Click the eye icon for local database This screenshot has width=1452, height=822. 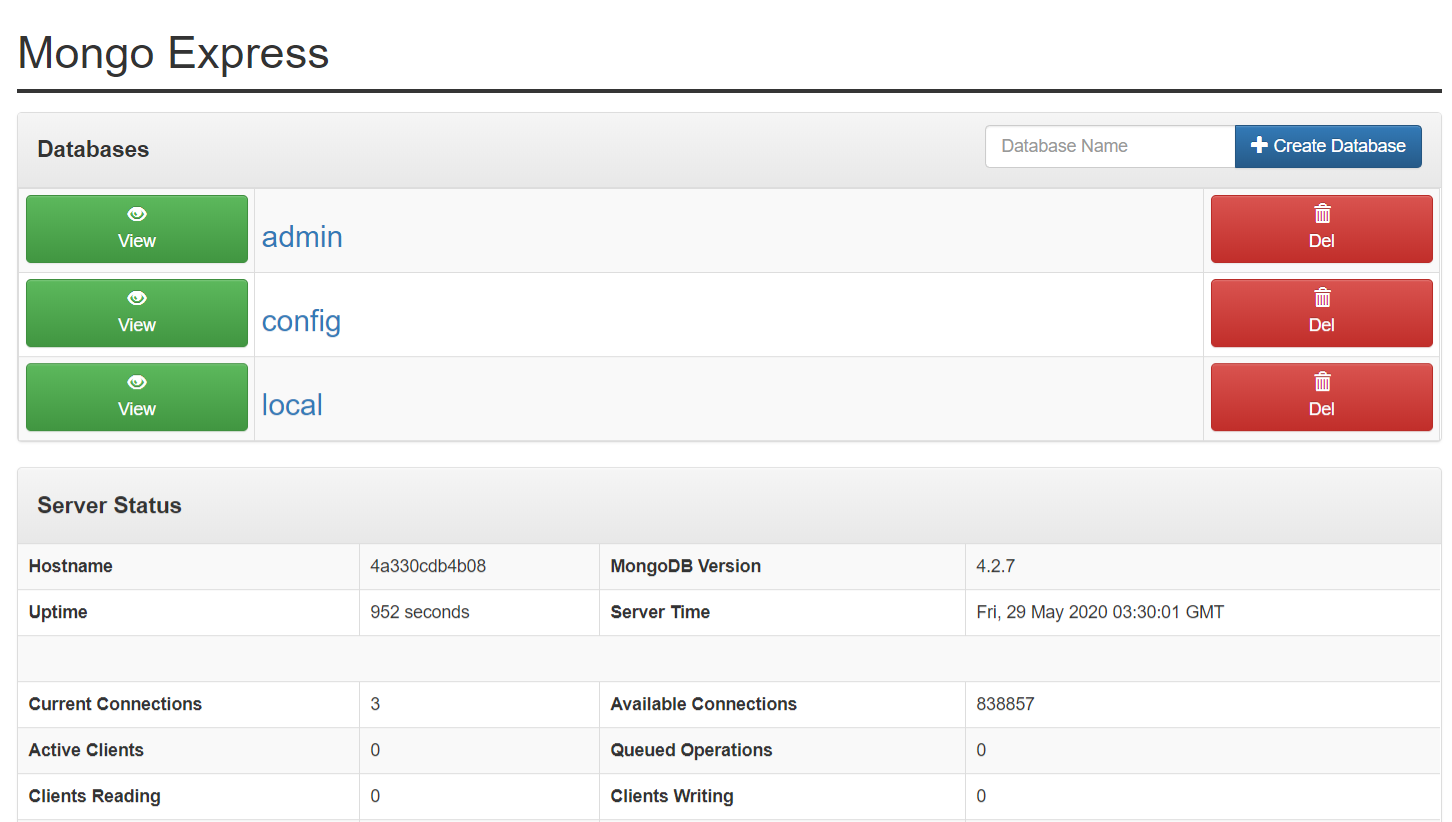[x=137, y=382]
